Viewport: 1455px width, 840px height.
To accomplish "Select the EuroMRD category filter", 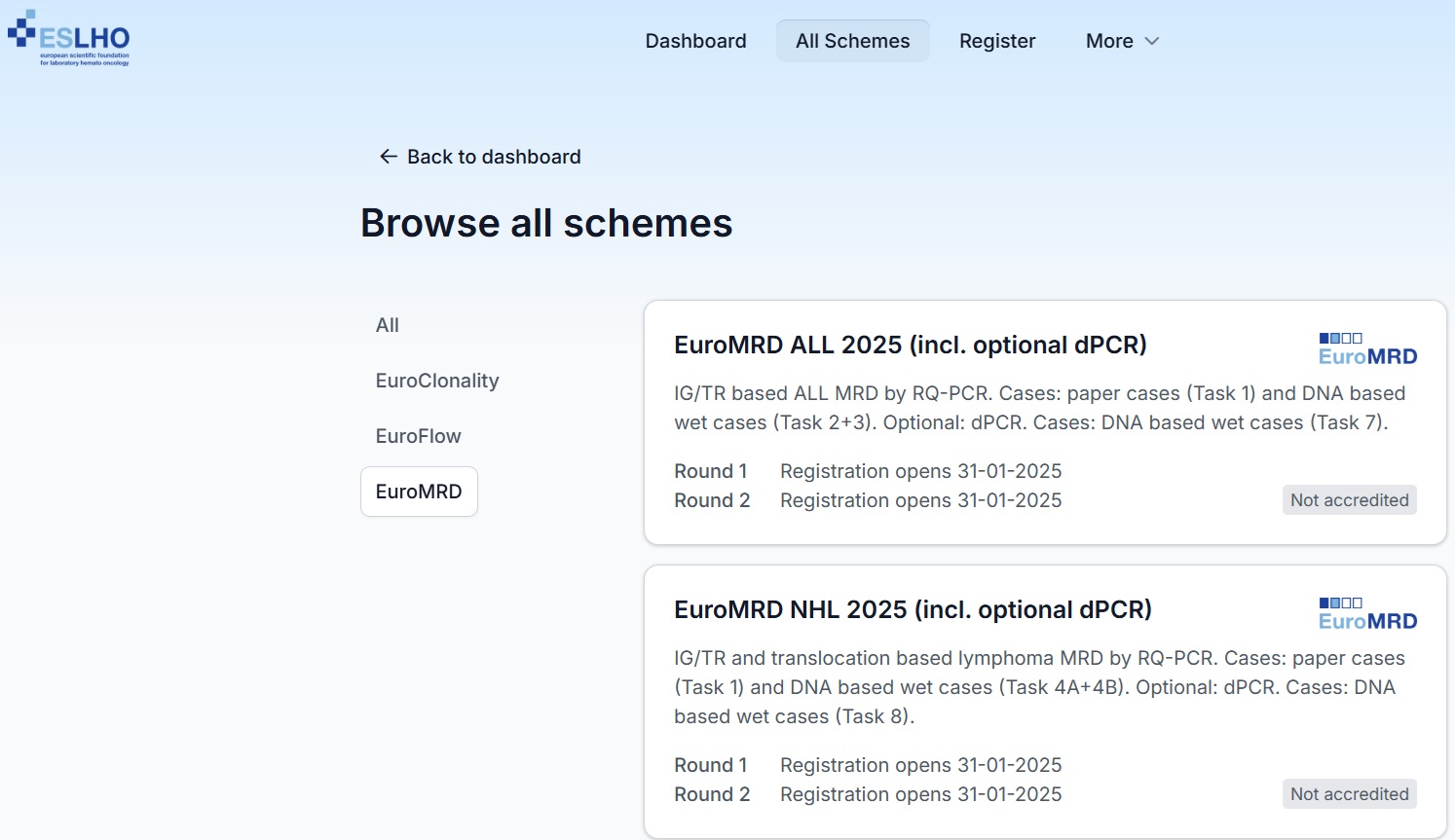I will 419,492.
